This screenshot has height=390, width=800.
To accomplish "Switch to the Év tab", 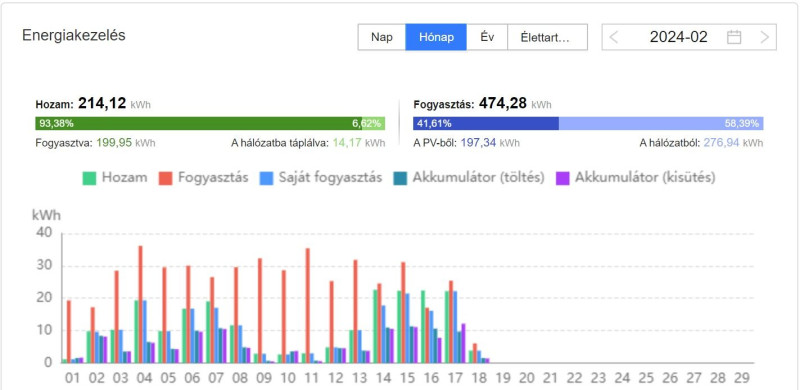I will (487, 37).
